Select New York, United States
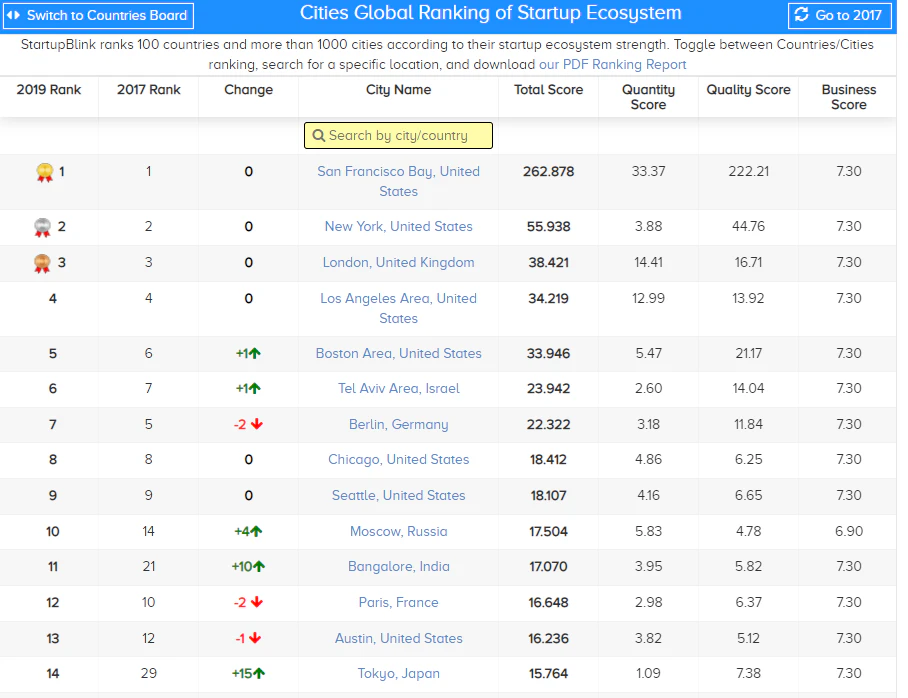This screenshot has height=698, width=908. 399,227
